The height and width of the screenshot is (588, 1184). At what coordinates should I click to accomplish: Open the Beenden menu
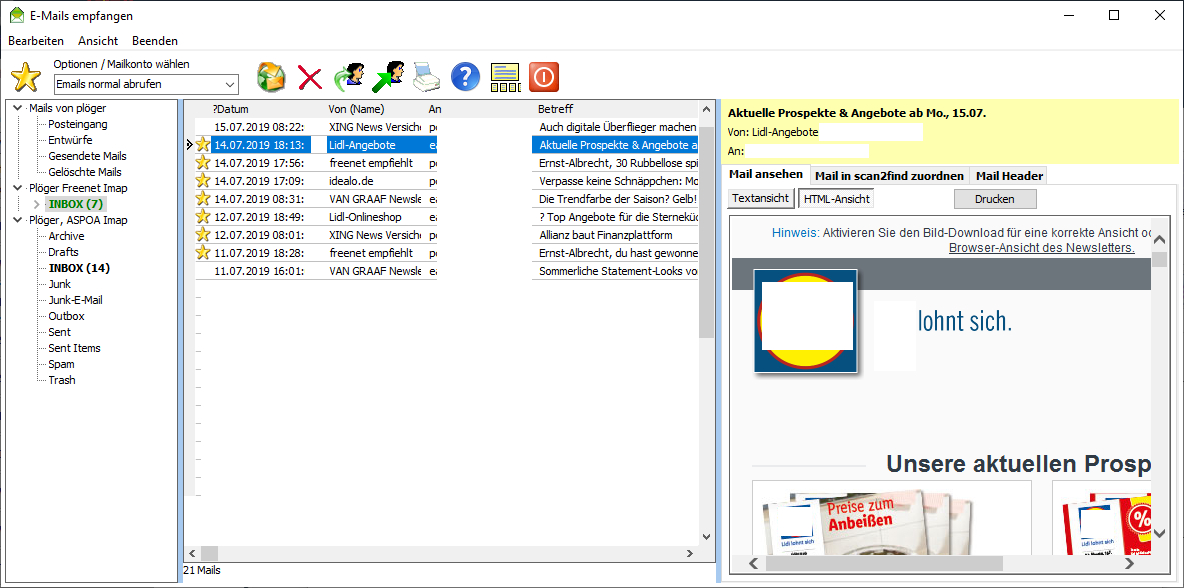155,41
